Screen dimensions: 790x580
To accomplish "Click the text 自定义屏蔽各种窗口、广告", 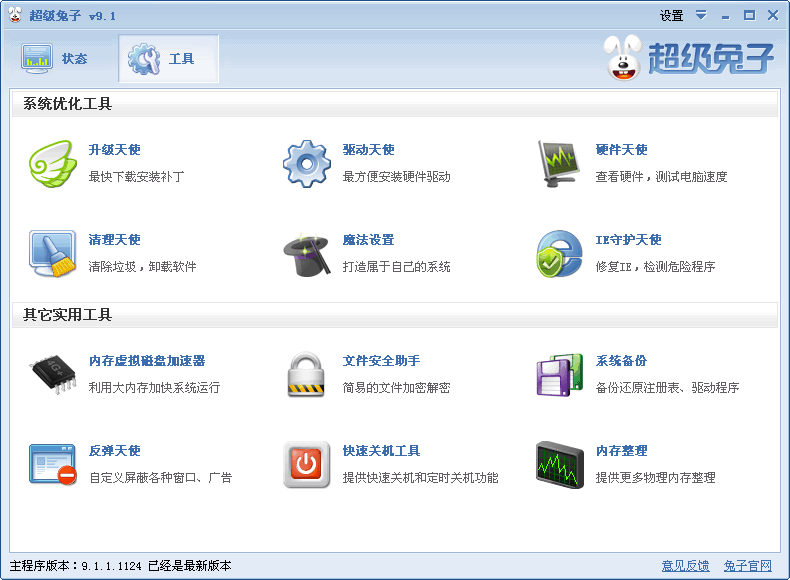I will 161,478.
